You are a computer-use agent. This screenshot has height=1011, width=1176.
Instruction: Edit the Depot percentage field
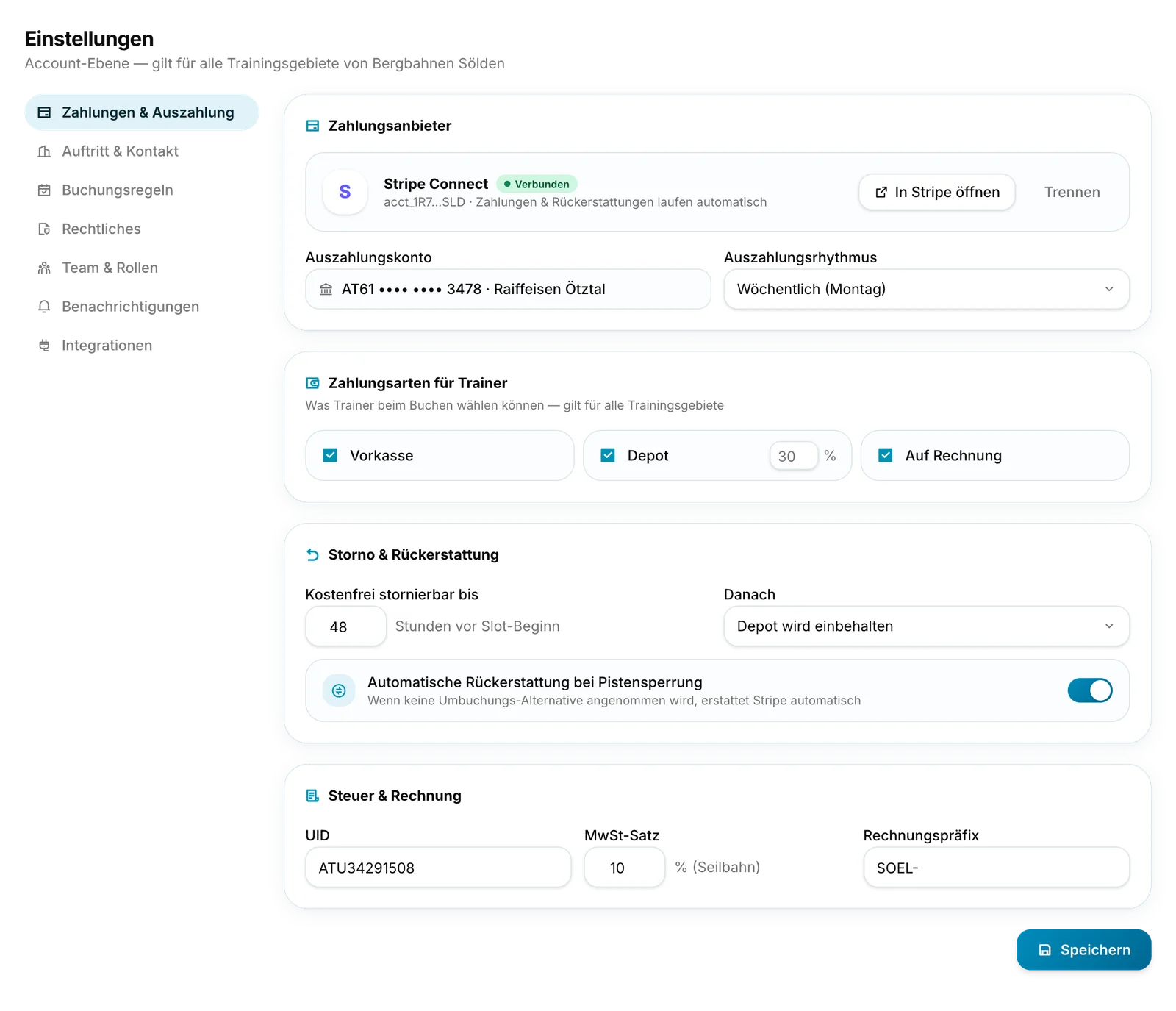(794, 456)
